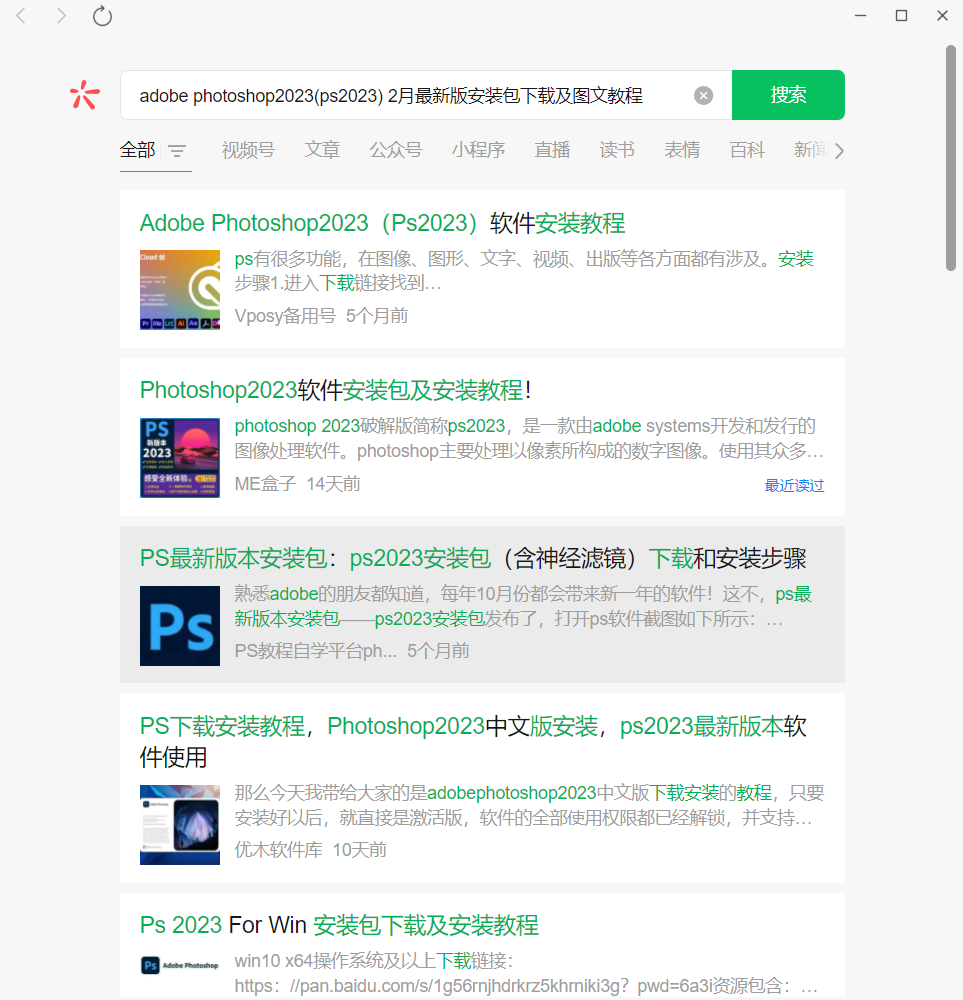Click the 优木软件库 article thumbnail

(x=180, y=825)
